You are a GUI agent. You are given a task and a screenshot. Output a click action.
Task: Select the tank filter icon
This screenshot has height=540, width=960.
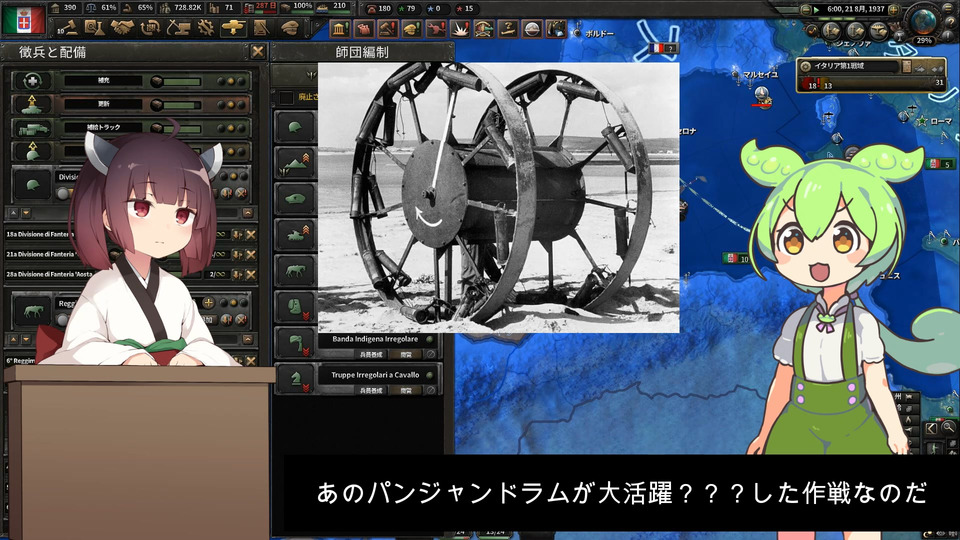pos(295,234)
